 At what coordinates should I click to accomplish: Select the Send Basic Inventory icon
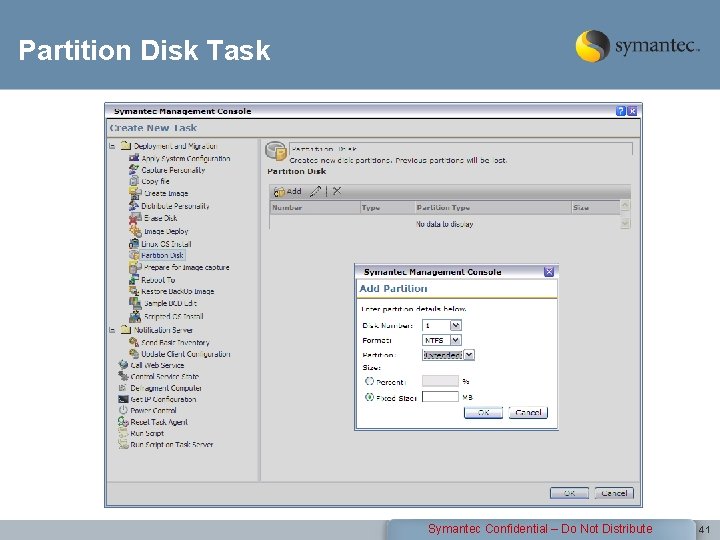134,342
